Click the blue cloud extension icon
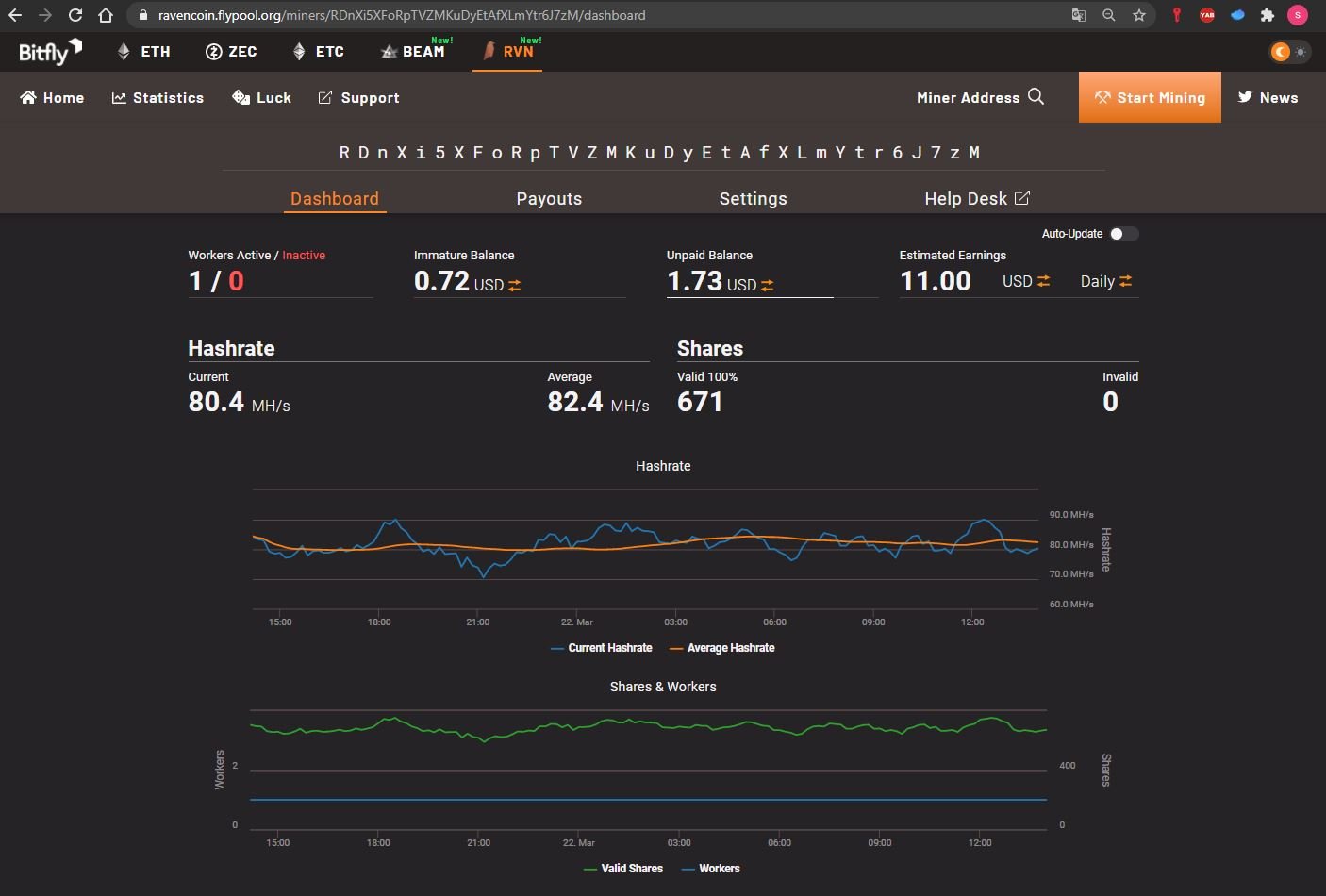 [x=1237, y=15]
